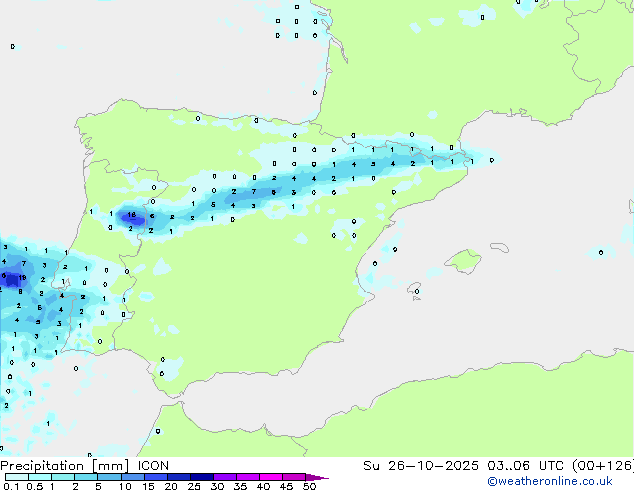Click the '19' precipitation value over the Atlantic

coord(22,277)
